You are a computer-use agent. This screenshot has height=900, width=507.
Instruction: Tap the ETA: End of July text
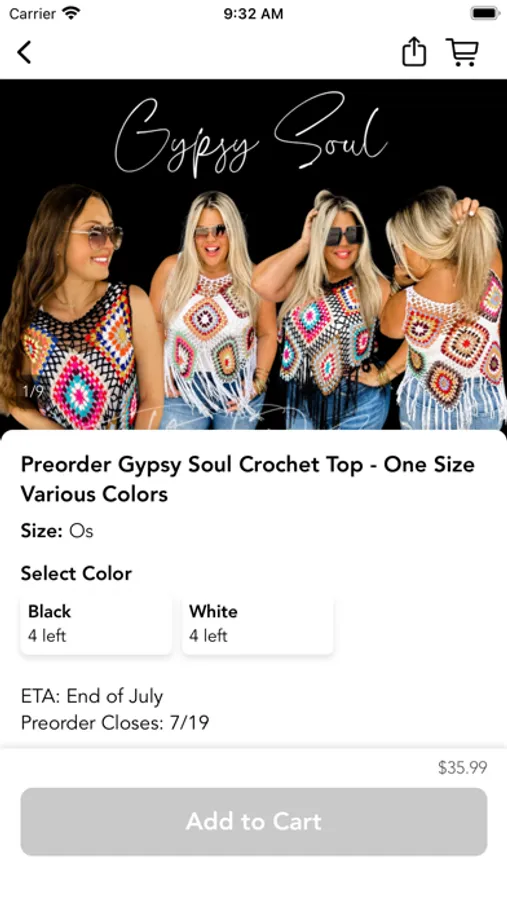point(92,696)
